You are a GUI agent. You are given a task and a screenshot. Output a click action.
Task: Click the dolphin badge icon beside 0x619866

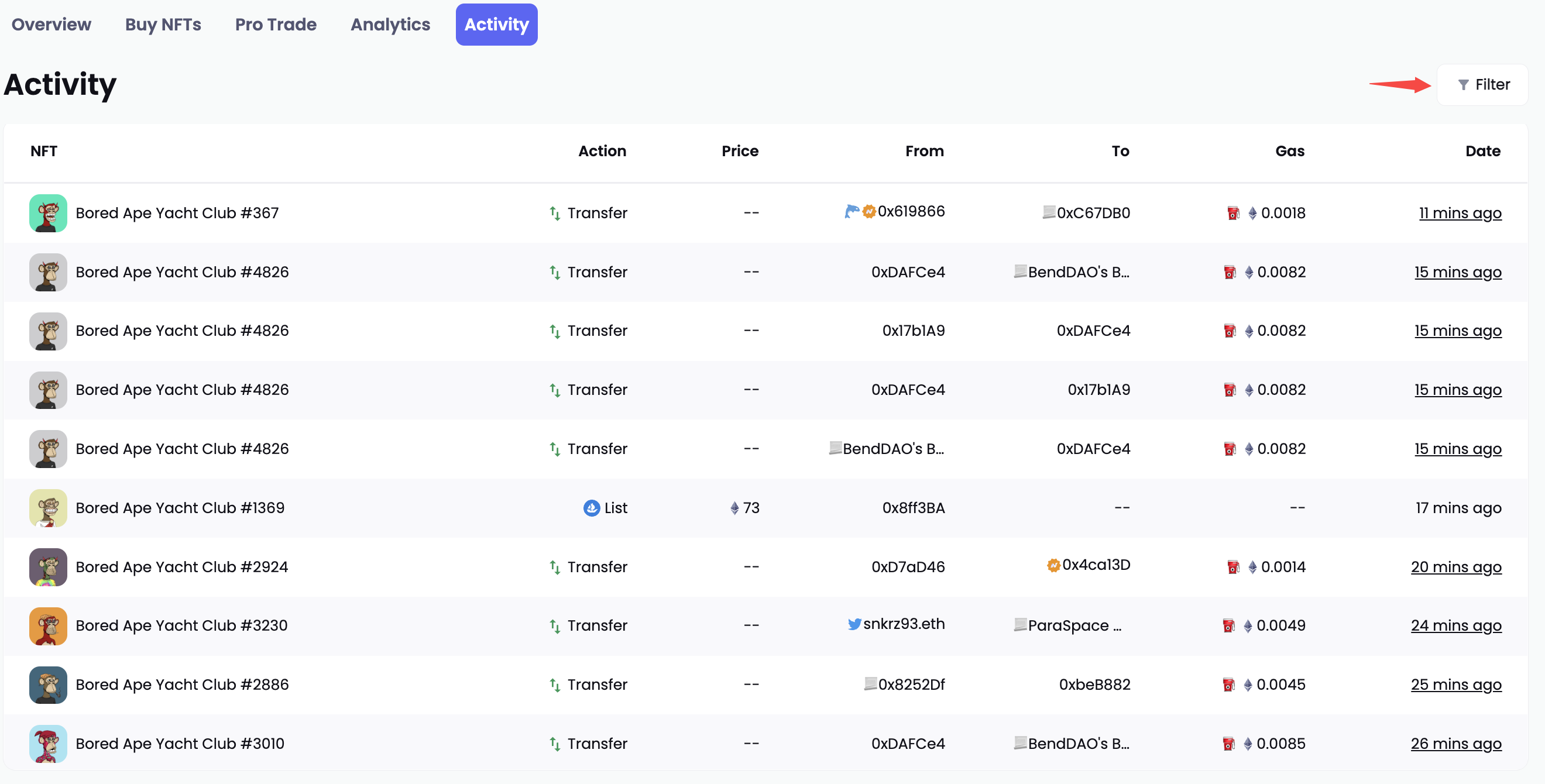[852, 211]
